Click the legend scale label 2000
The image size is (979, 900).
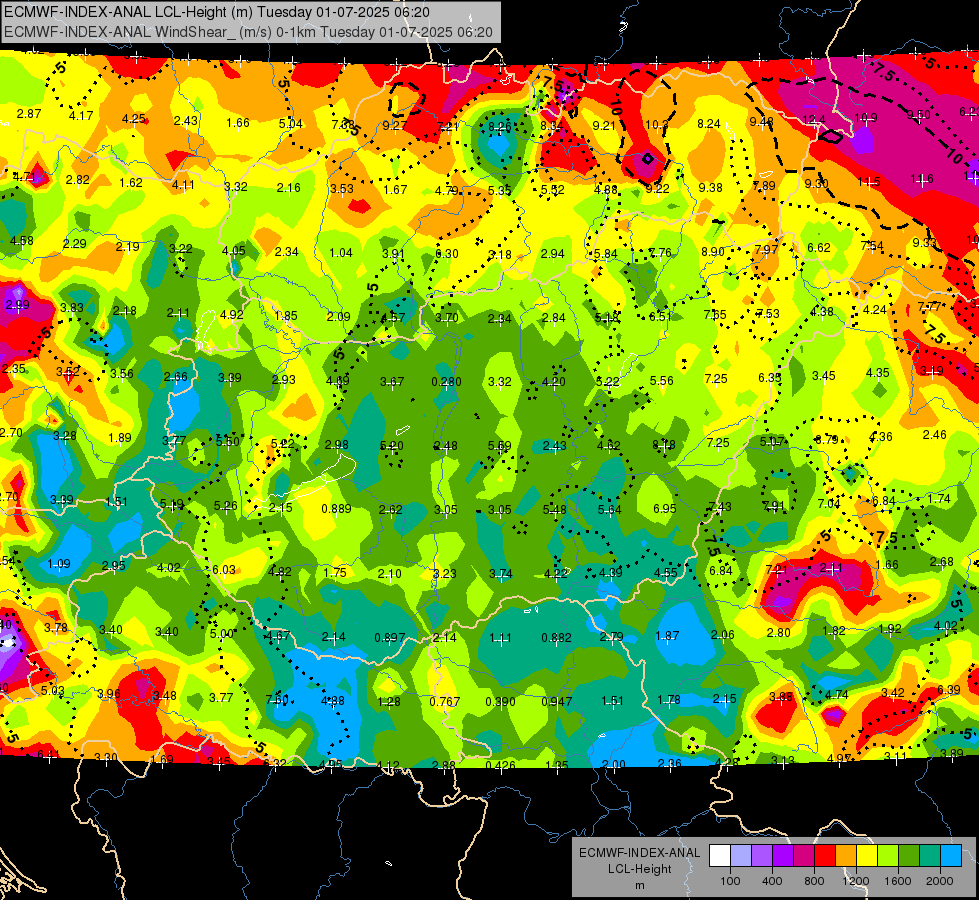click(x=940, y=881)
